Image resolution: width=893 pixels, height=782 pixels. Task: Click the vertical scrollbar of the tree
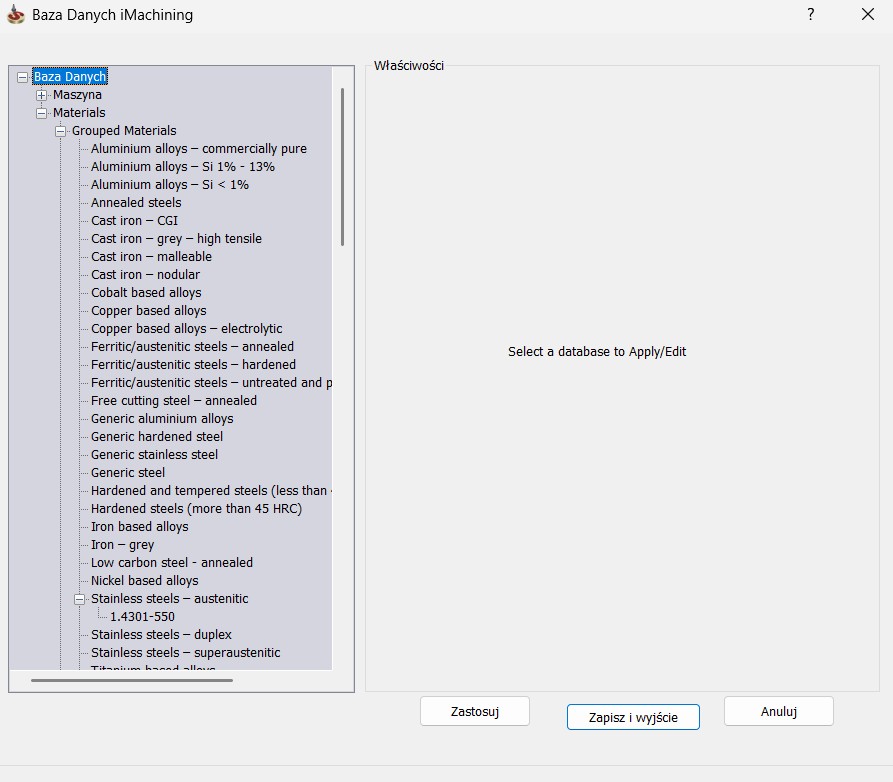click(x=342, y=167)
